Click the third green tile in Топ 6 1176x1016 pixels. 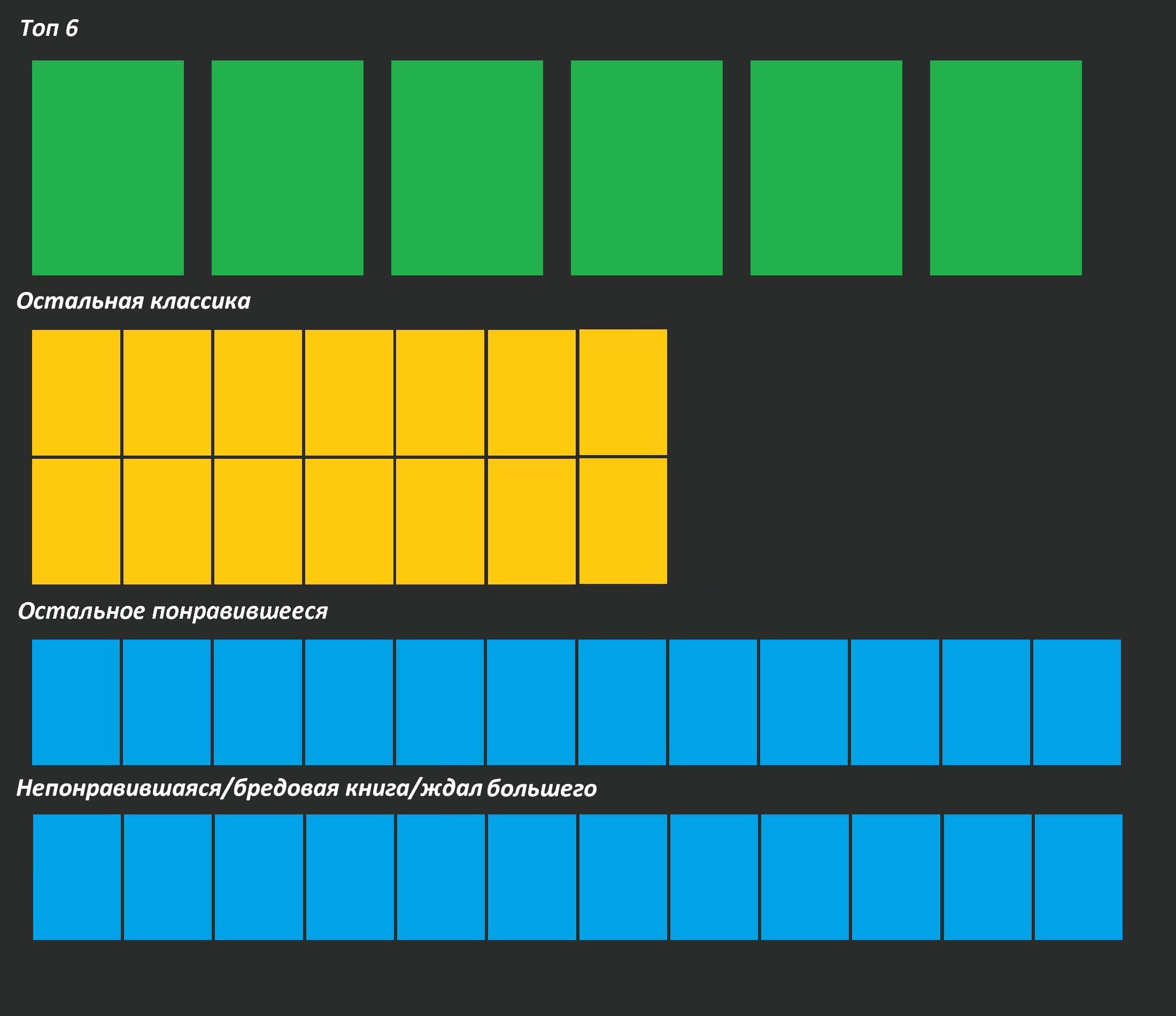click(467, 167)
